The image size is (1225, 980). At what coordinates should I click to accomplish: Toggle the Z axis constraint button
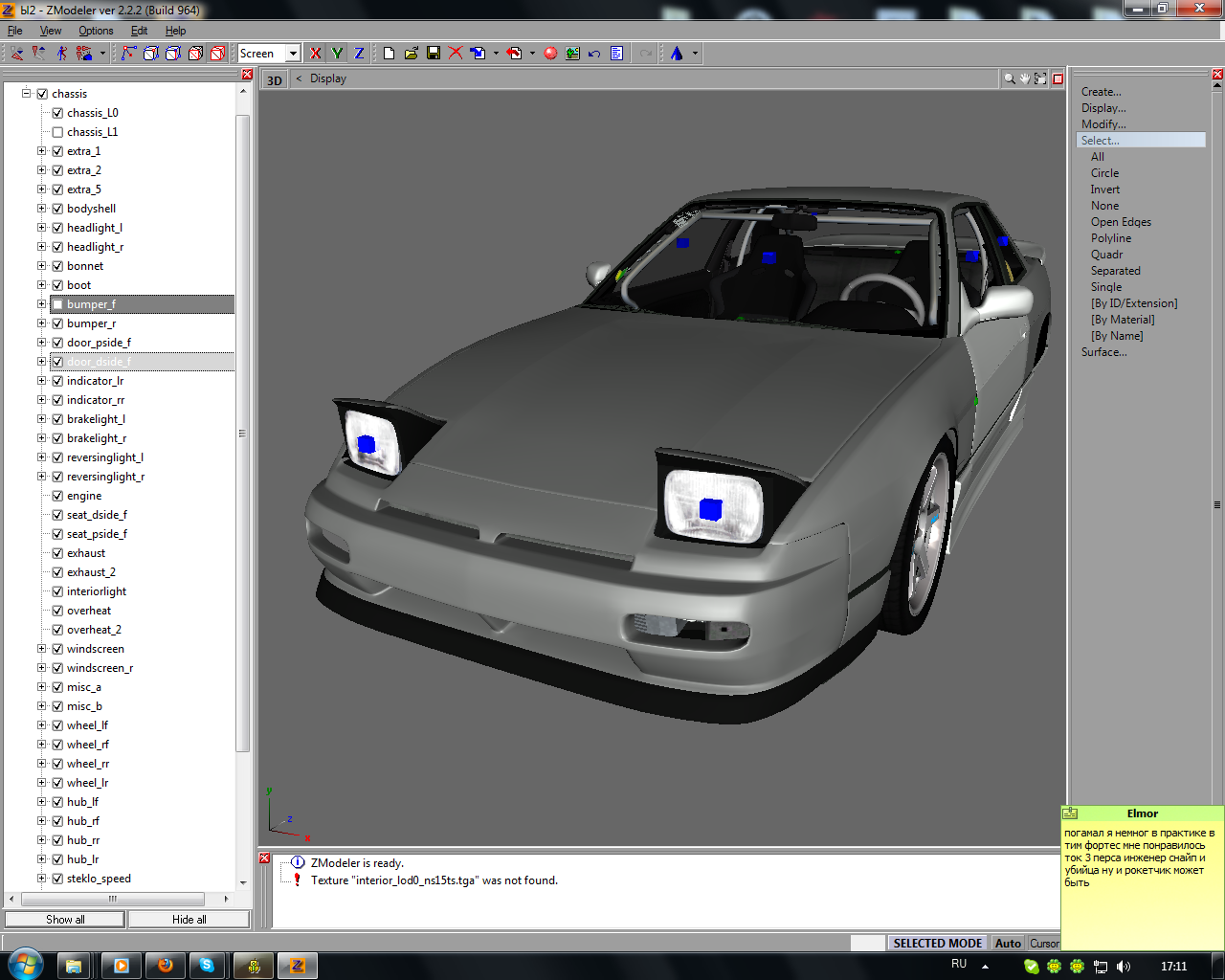click(x=359, y=54)
